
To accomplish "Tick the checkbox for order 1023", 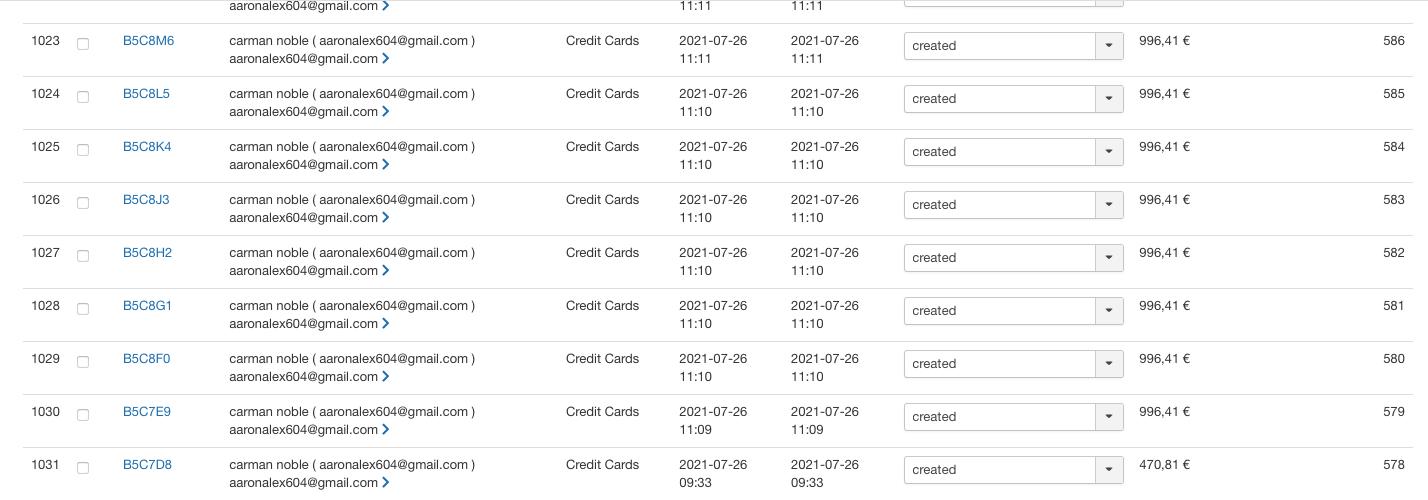I will click(83, 44).
